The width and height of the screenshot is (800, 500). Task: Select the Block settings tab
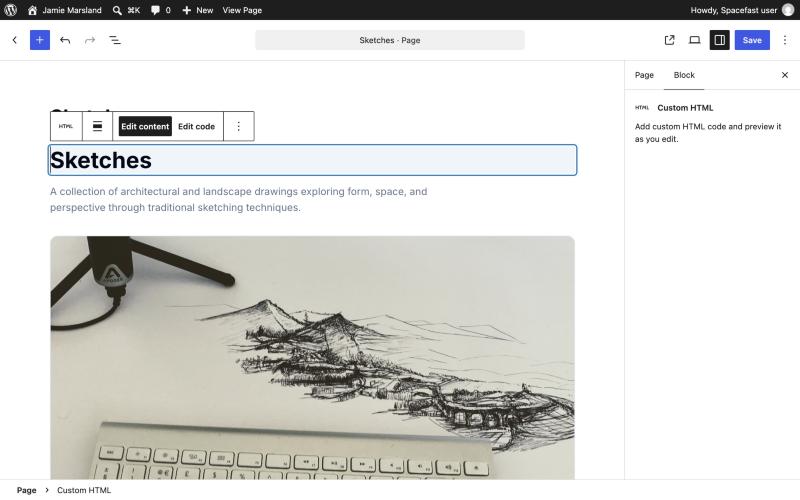684,75
